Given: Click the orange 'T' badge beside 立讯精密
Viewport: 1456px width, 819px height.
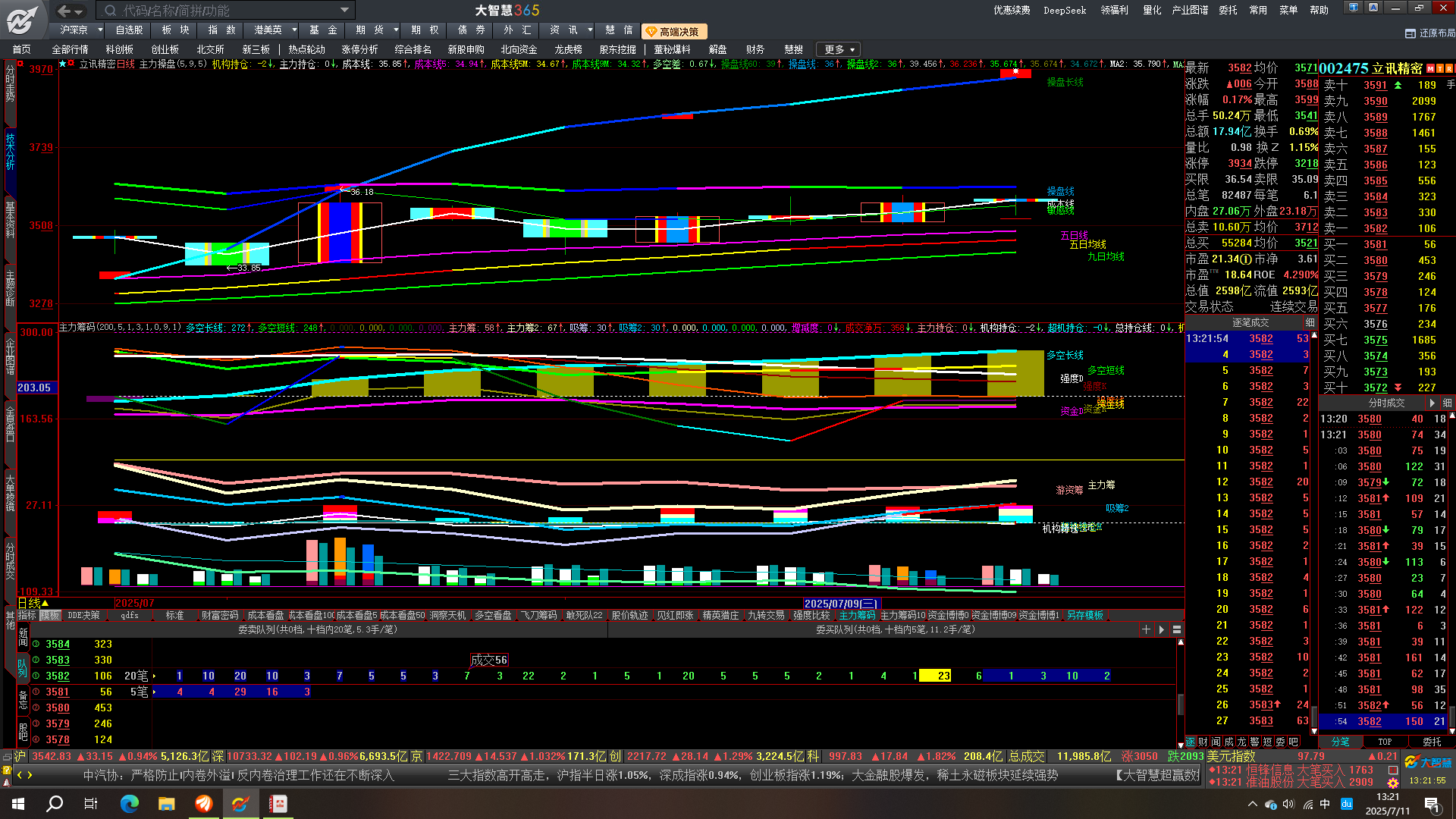Looking at the screenshot, I should coord(1439,68).
